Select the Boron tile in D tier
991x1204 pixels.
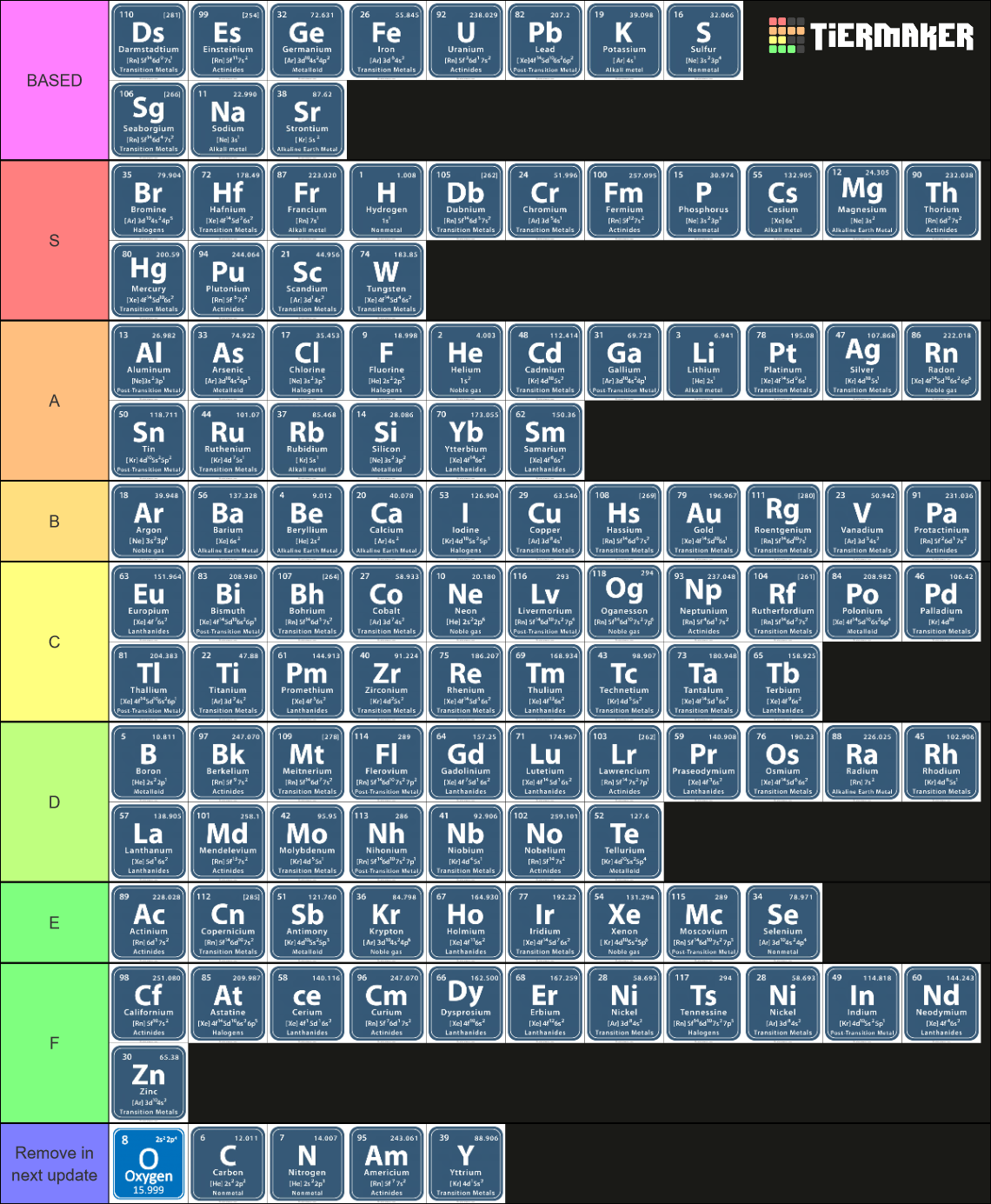pos(148,762)
